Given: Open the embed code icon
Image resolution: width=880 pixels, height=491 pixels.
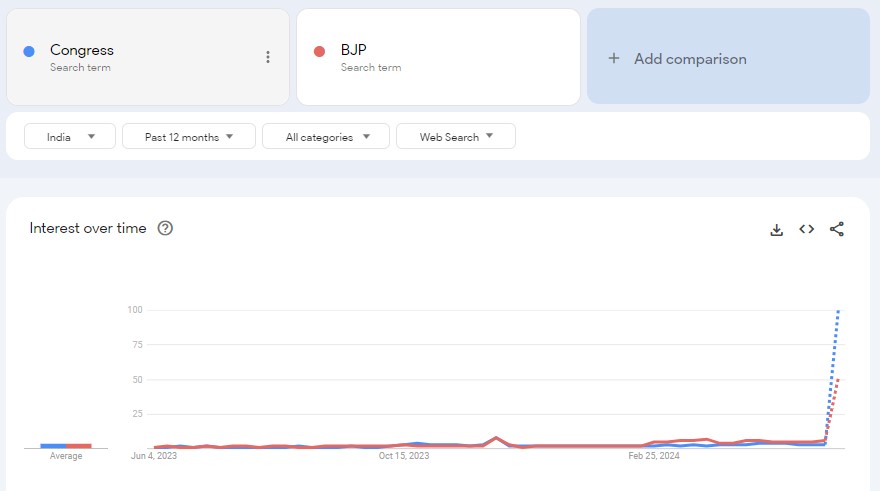Looking at the screenshot, I should (x=806, y=229).
